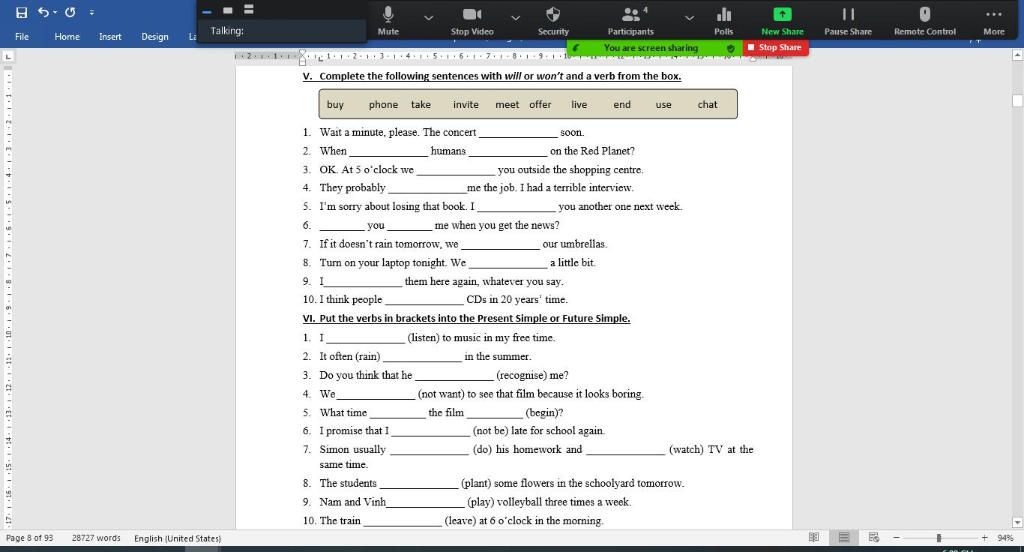Click the zoom slider handle
The width and height of the screenshot is (1024, 552).
(x=938, y=538)
